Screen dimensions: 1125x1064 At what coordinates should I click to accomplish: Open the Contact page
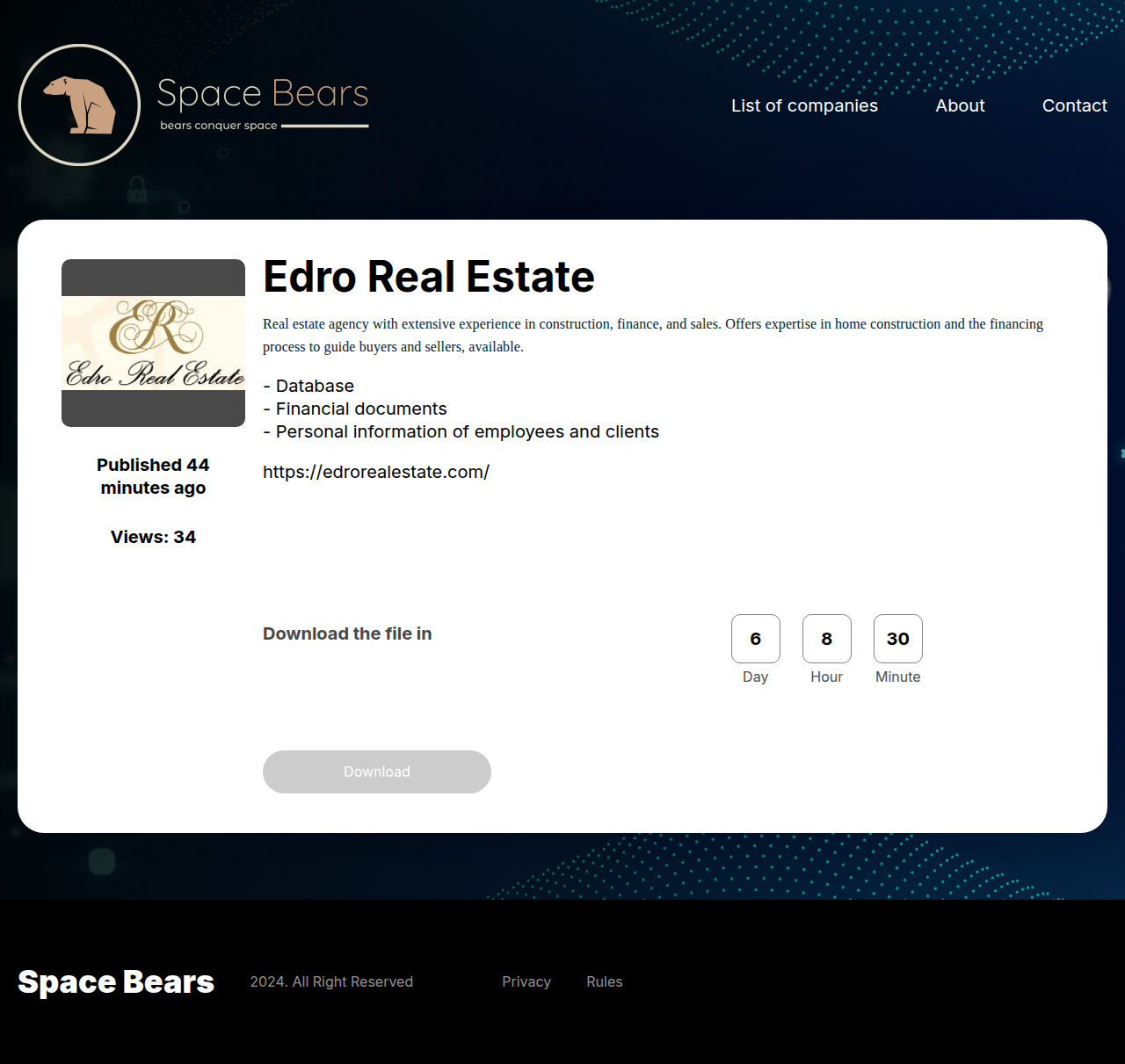tap(1074, 105)
